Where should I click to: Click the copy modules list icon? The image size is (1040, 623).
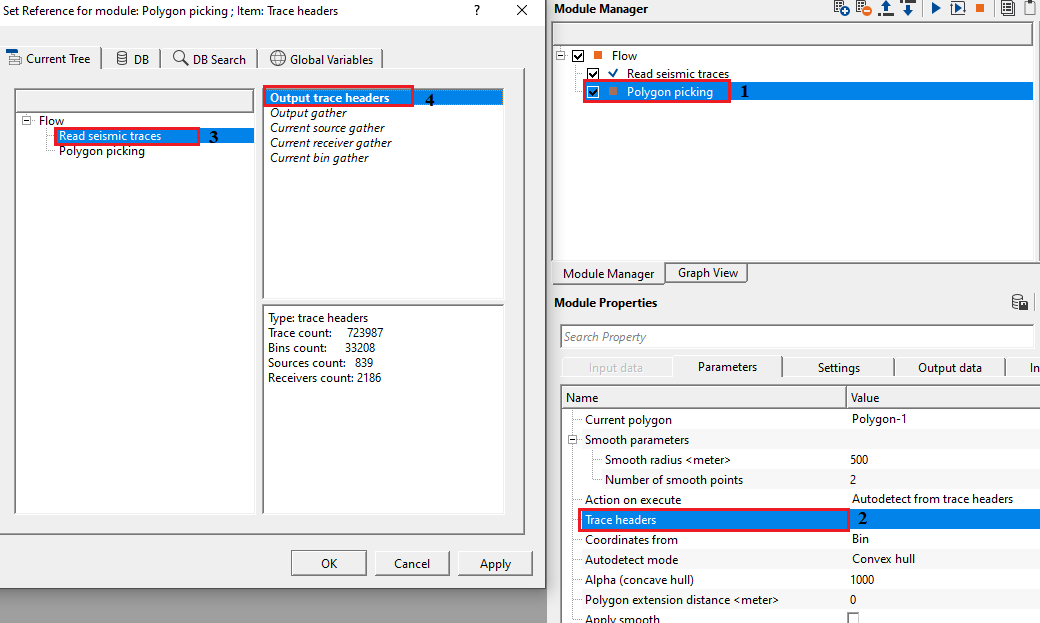coord(1007,9)
